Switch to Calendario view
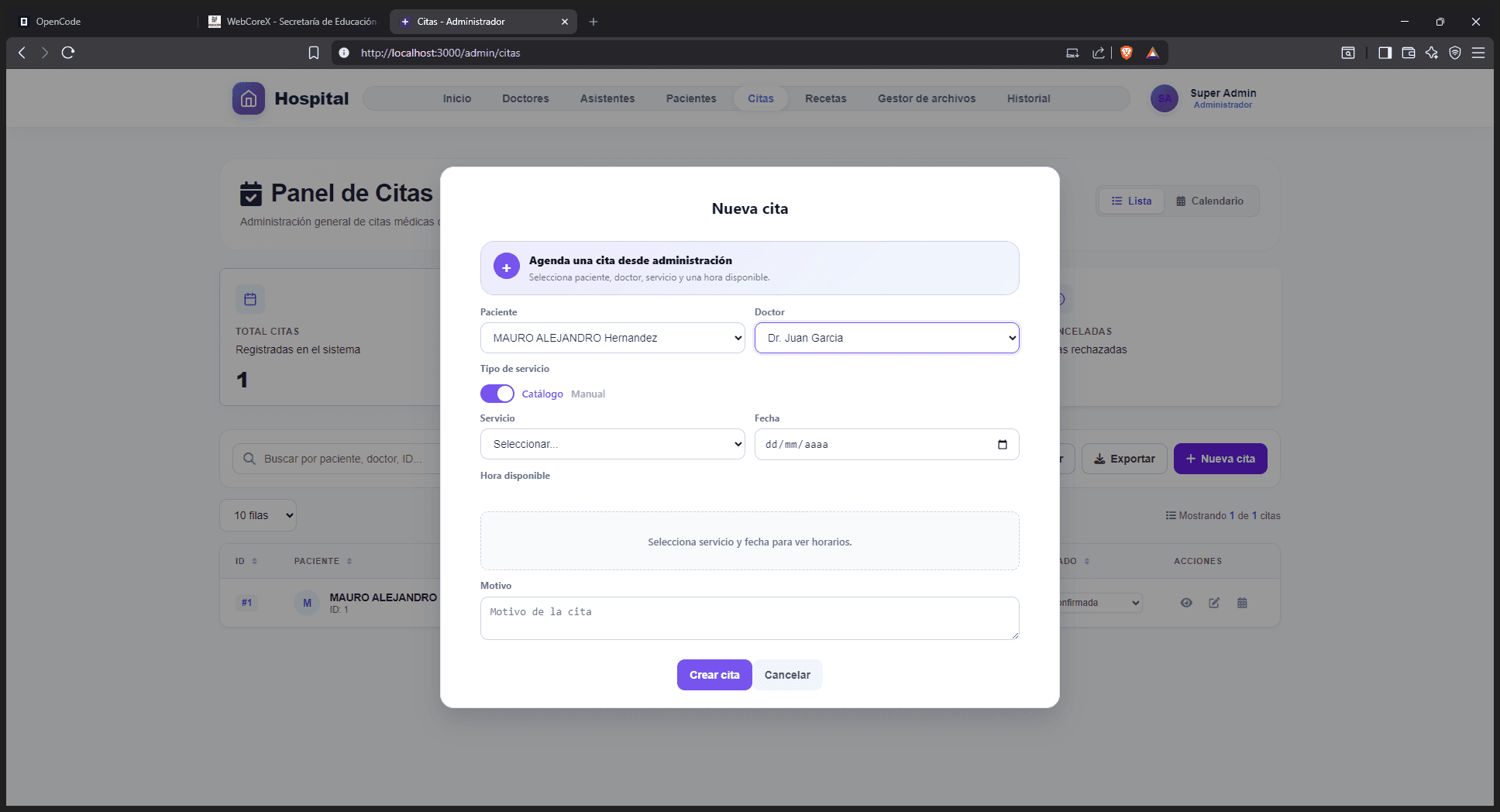 (1209, 201)
